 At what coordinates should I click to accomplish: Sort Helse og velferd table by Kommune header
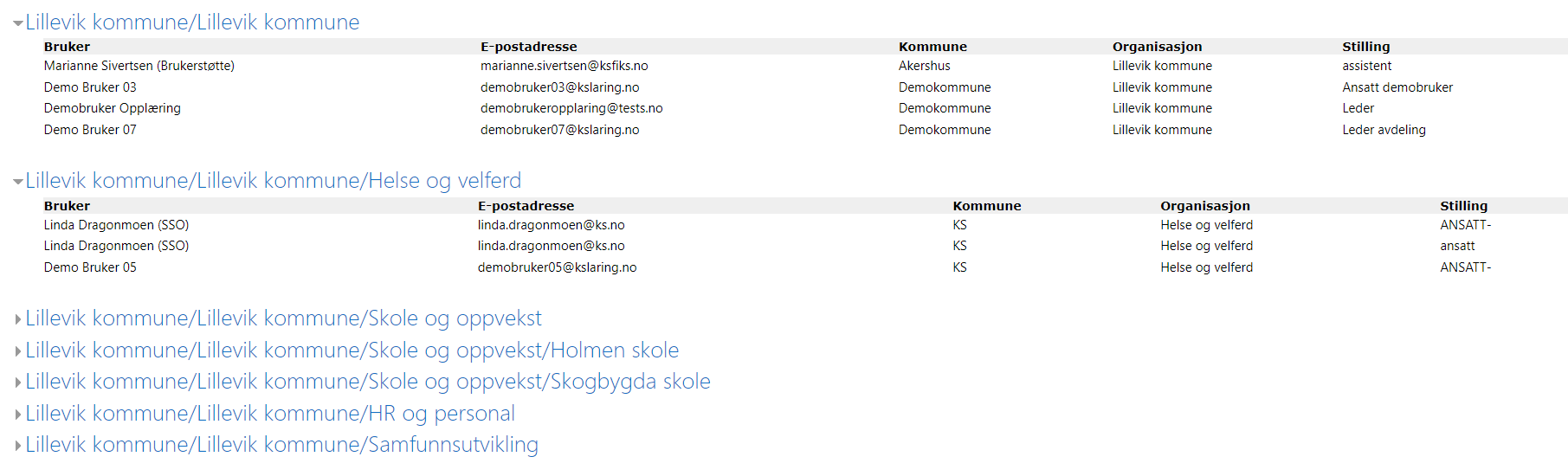pyautogui.click(x=987, y=206)
